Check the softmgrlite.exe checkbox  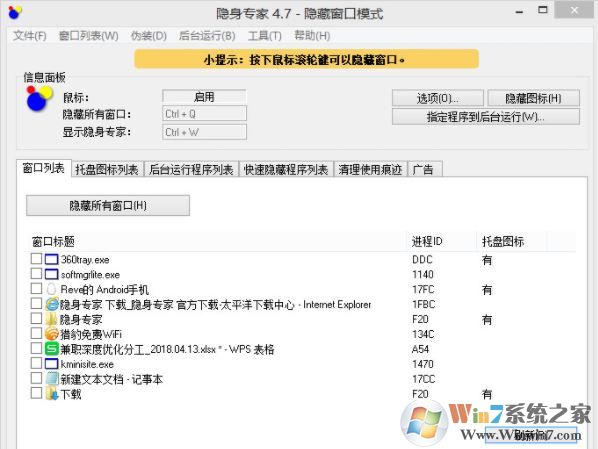36,274
